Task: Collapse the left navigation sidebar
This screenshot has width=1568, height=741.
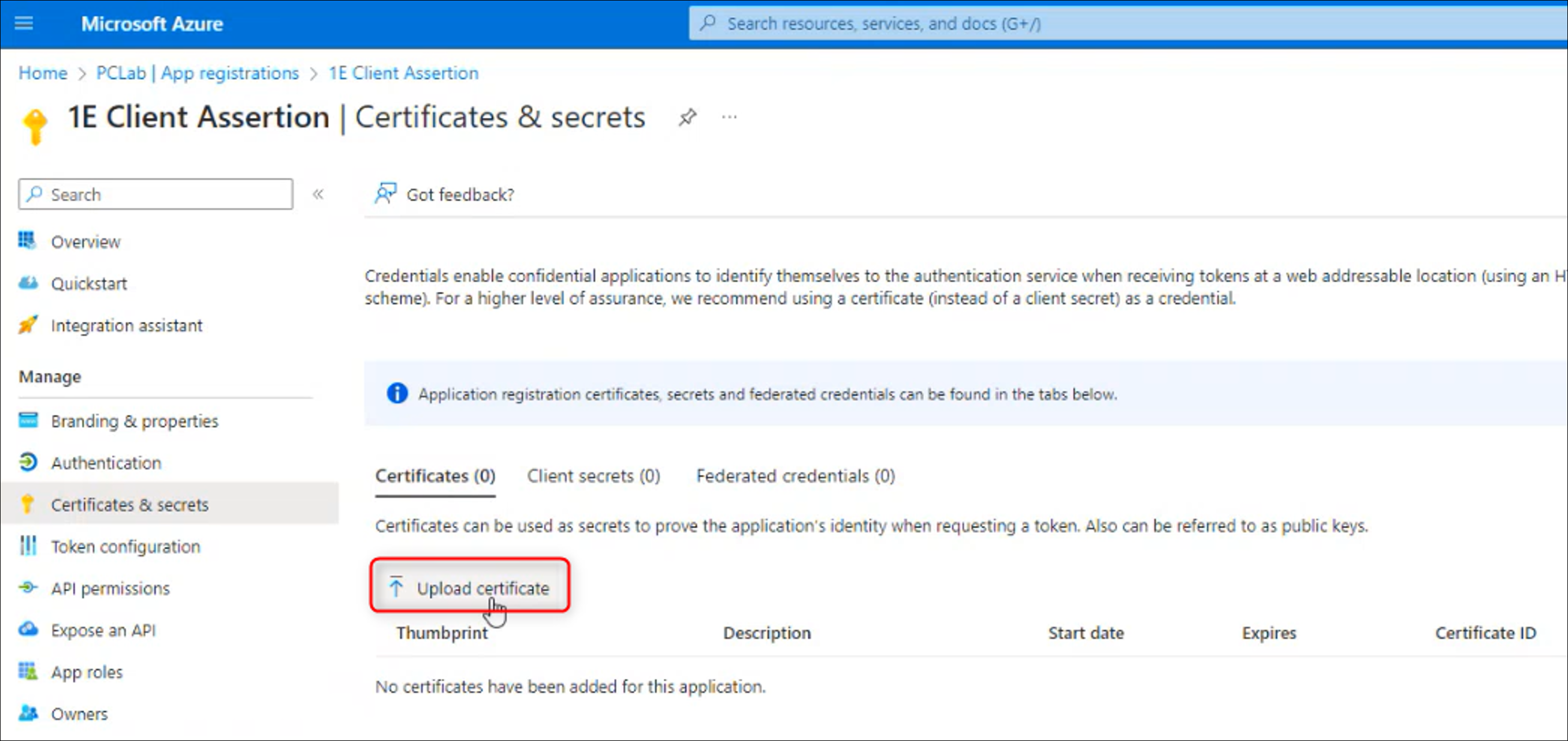Action: (318, 194)
